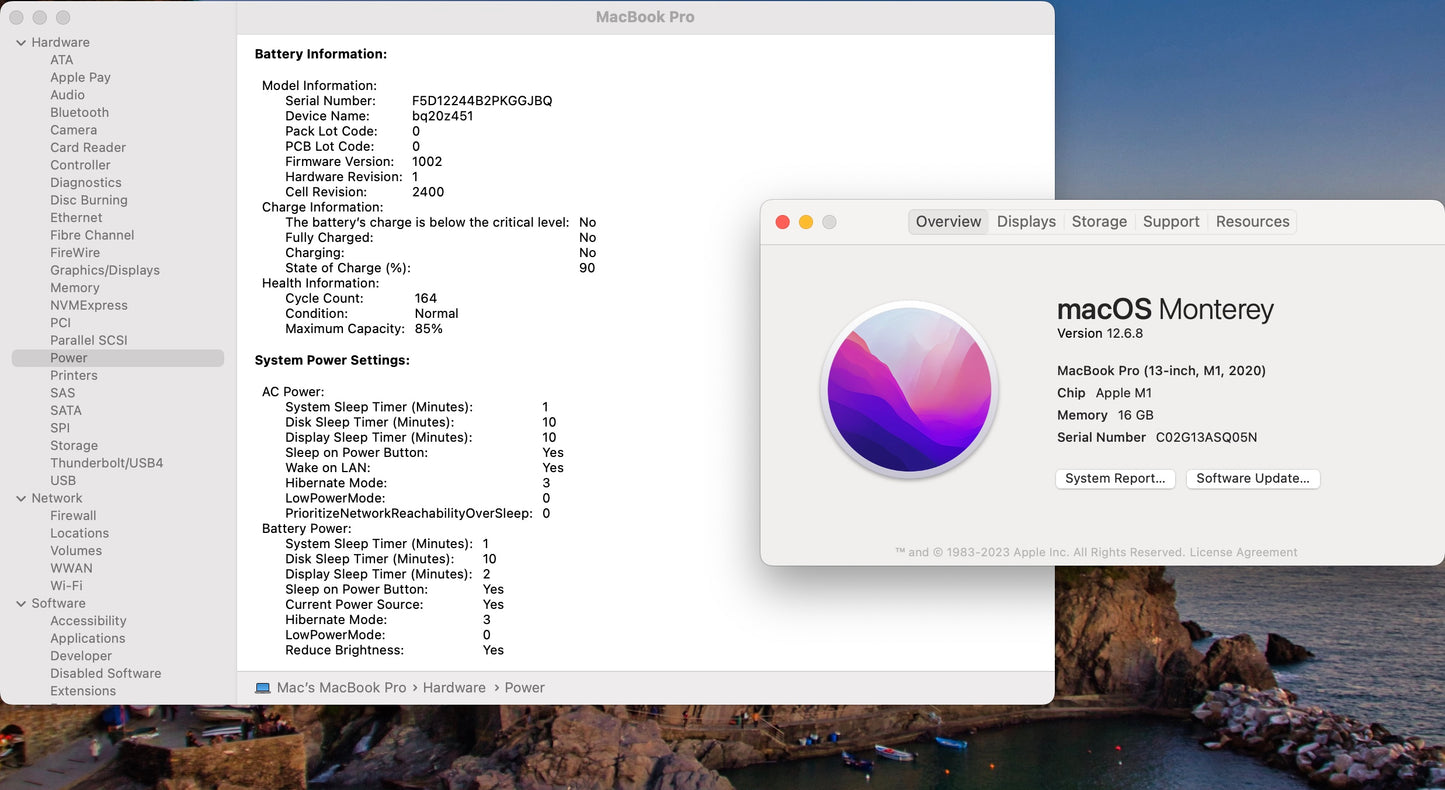Open Wi-Fi under Network section
Image resolution: width=1445 pixels, height=790 pixels.
pos(66,586)
